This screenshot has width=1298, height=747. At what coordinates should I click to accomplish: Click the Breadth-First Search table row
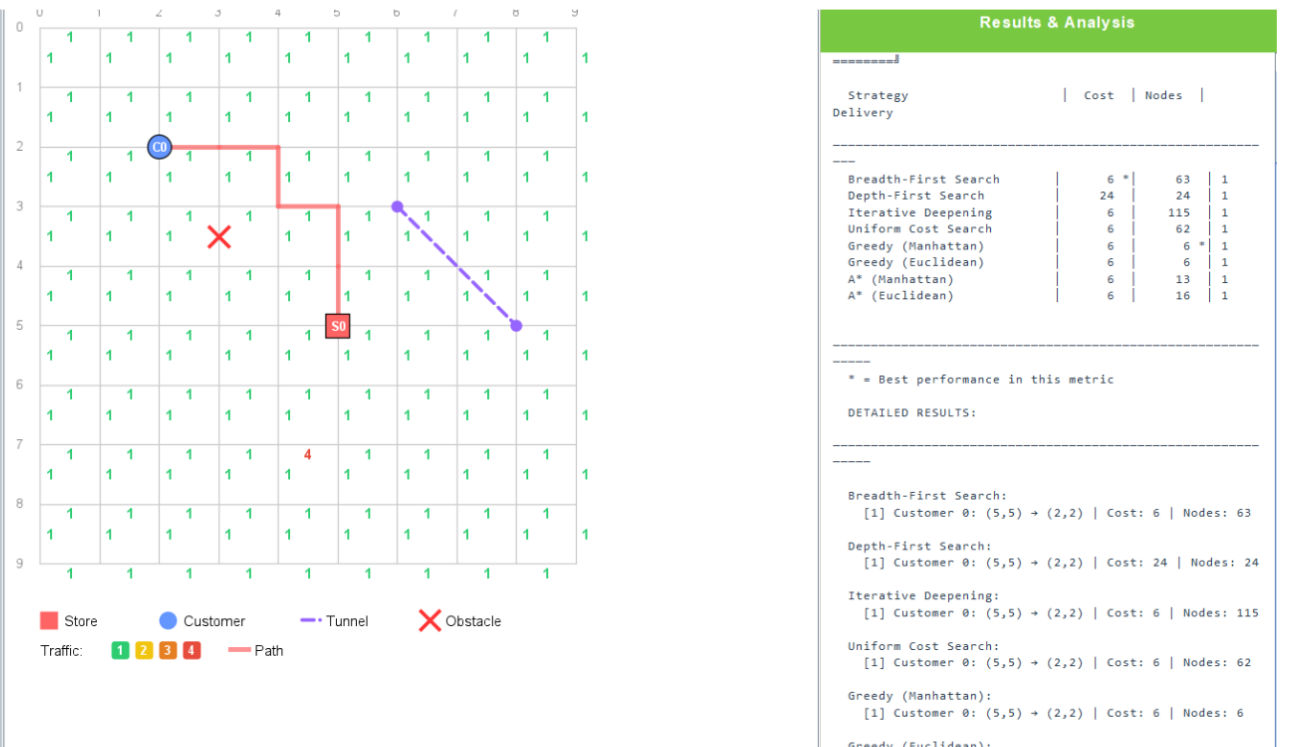[x=1038, y=180]
